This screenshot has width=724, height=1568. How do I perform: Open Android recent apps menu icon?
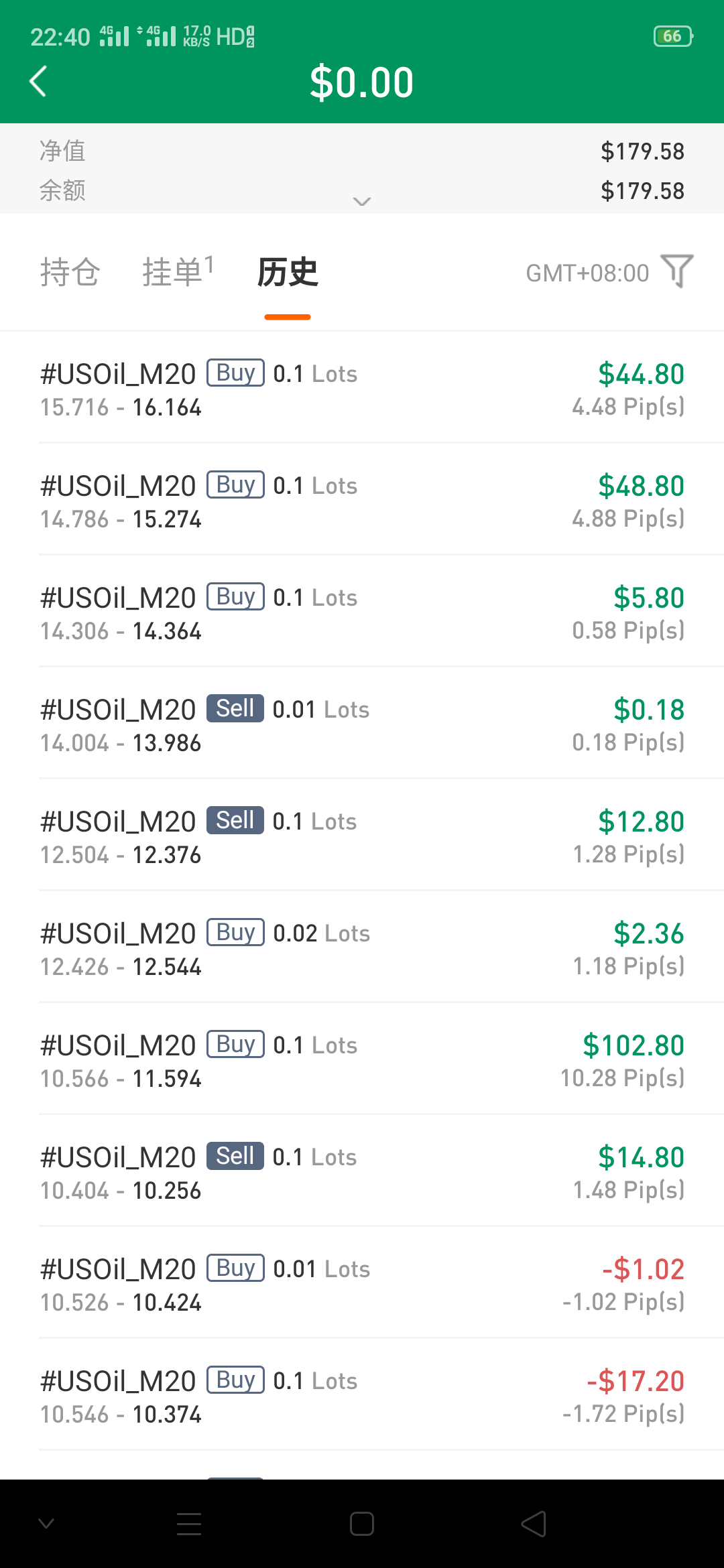(189, 1524)
